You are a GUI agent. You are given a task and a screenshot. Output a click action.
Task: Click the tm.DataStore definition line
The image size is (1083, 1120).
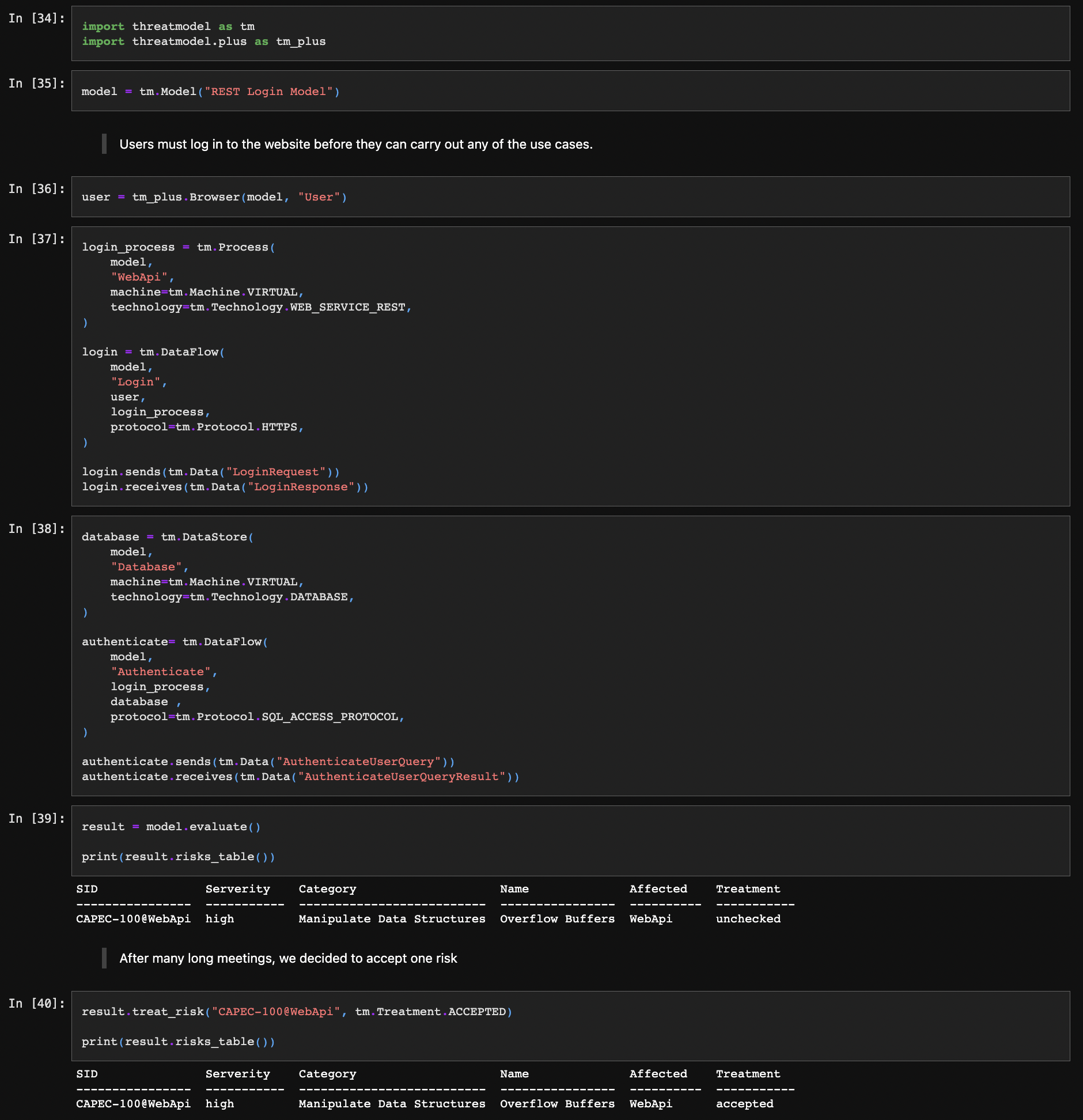(167, 537)
